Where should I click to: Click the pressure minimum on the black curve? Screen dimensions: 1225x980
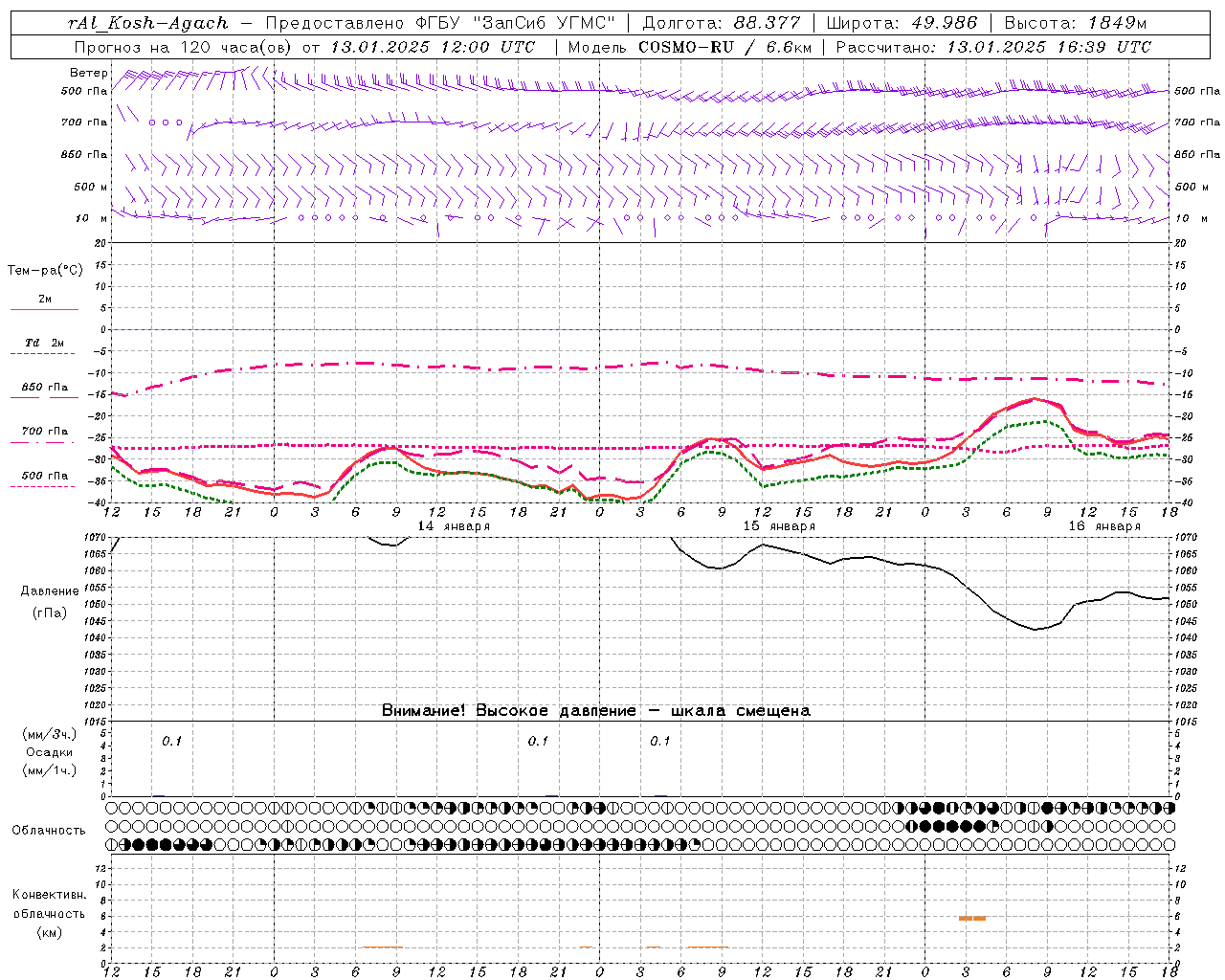1036,629
